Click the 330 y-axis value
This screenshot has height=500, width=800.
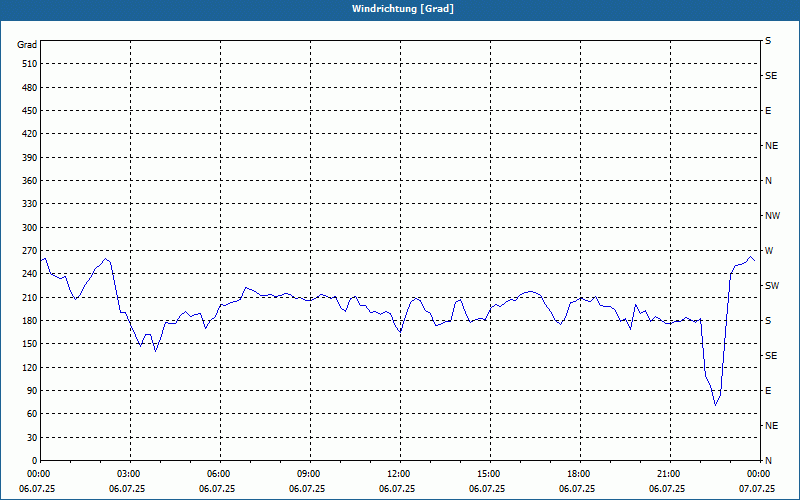[x=30, y=204]
